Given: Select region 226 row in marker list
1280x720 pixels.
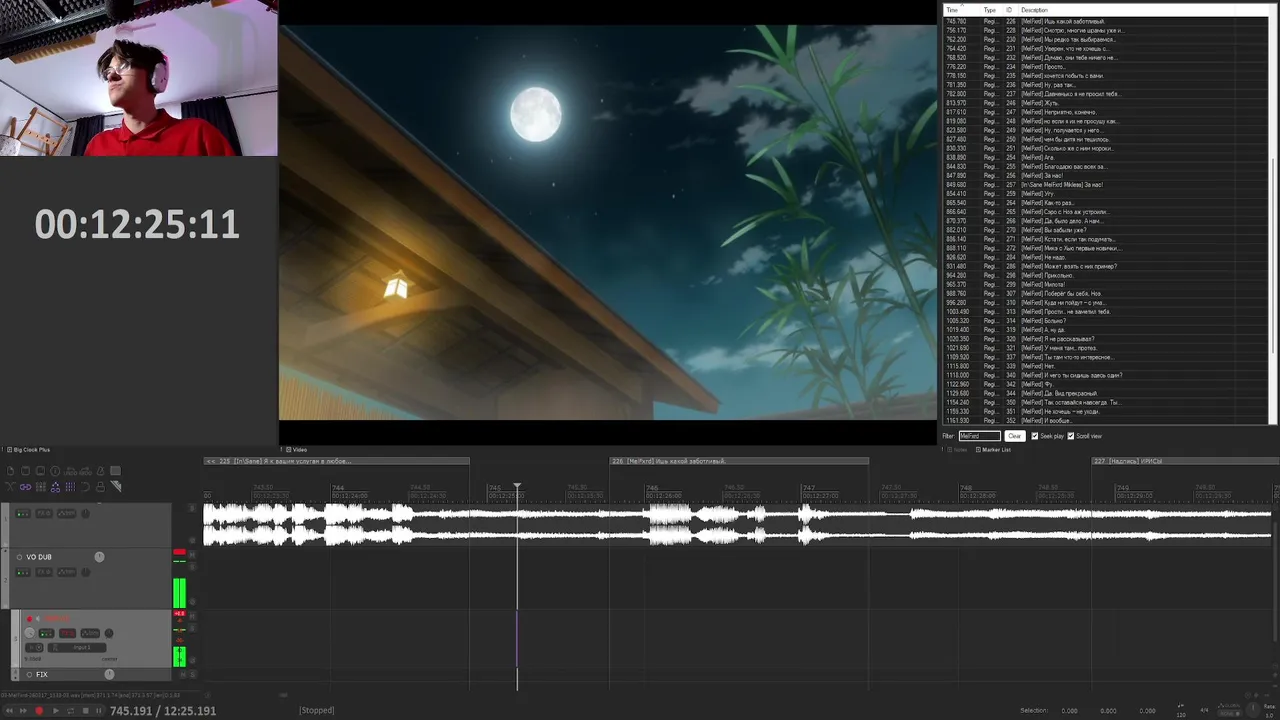Looking at the screenshot, I should tap(1105, 21).
